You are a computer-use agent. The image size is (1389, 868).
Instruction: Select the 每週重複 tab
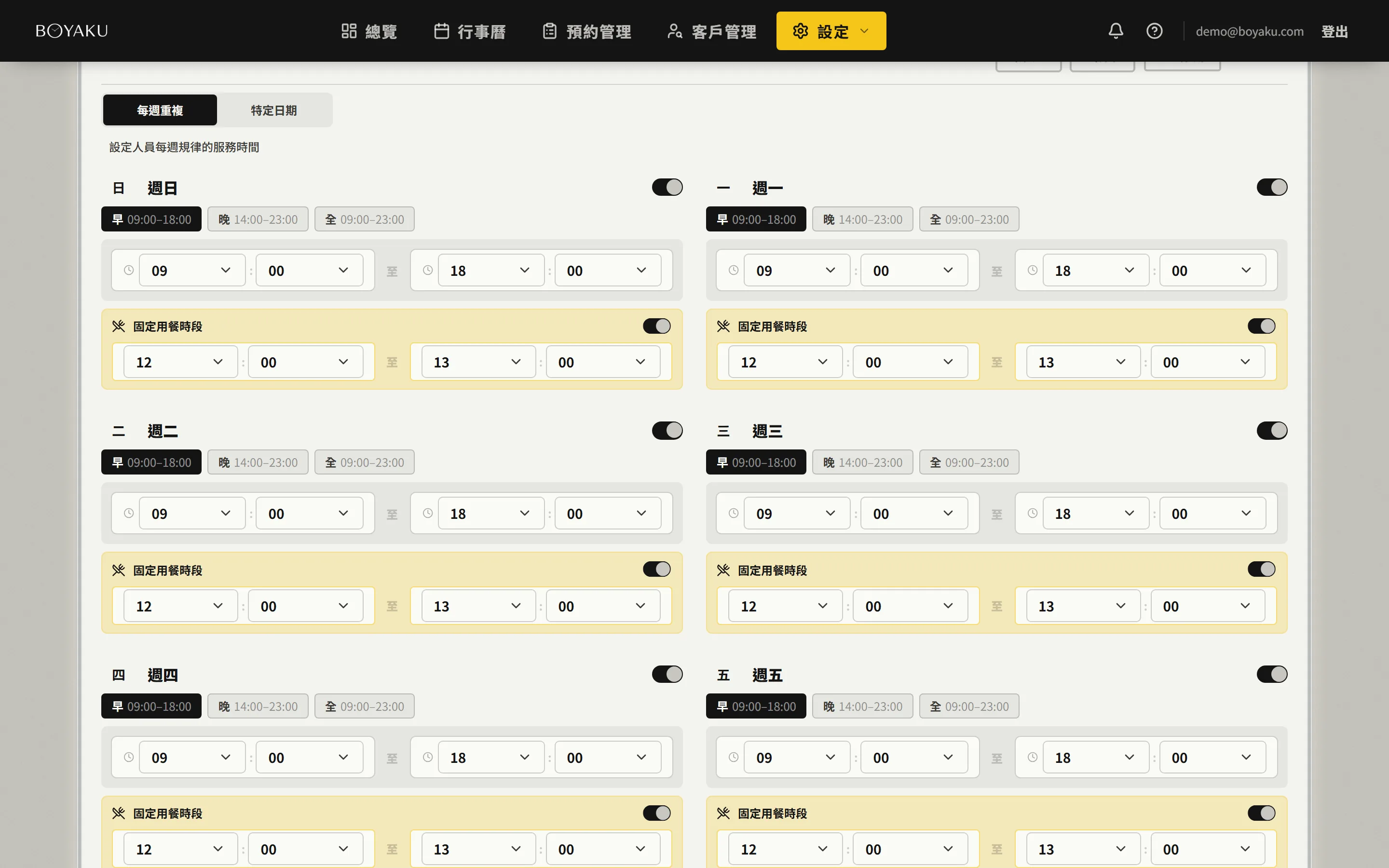160,110
